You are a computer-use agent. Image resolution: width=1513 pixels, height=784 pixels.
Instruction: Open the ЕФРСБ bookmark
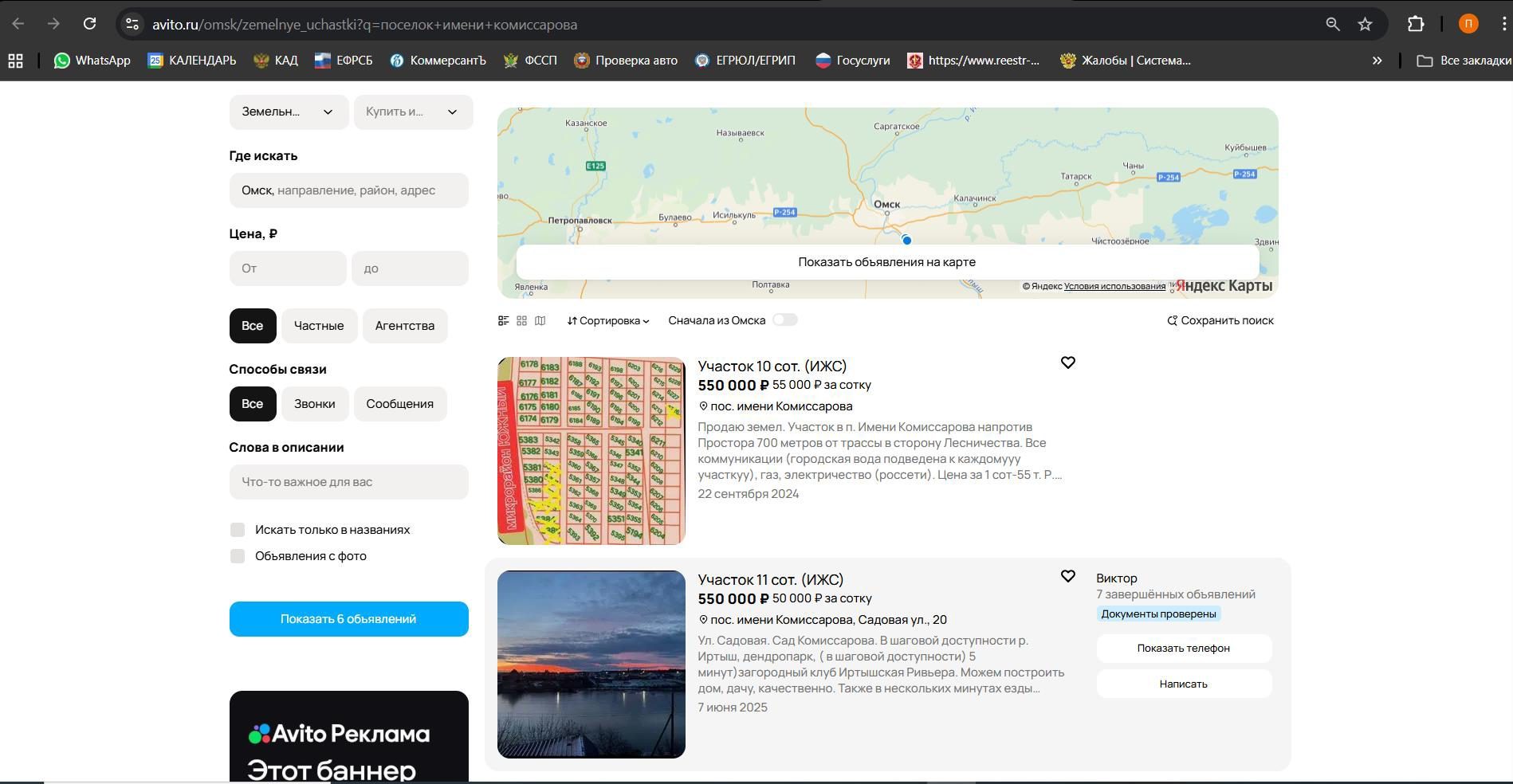344,61
